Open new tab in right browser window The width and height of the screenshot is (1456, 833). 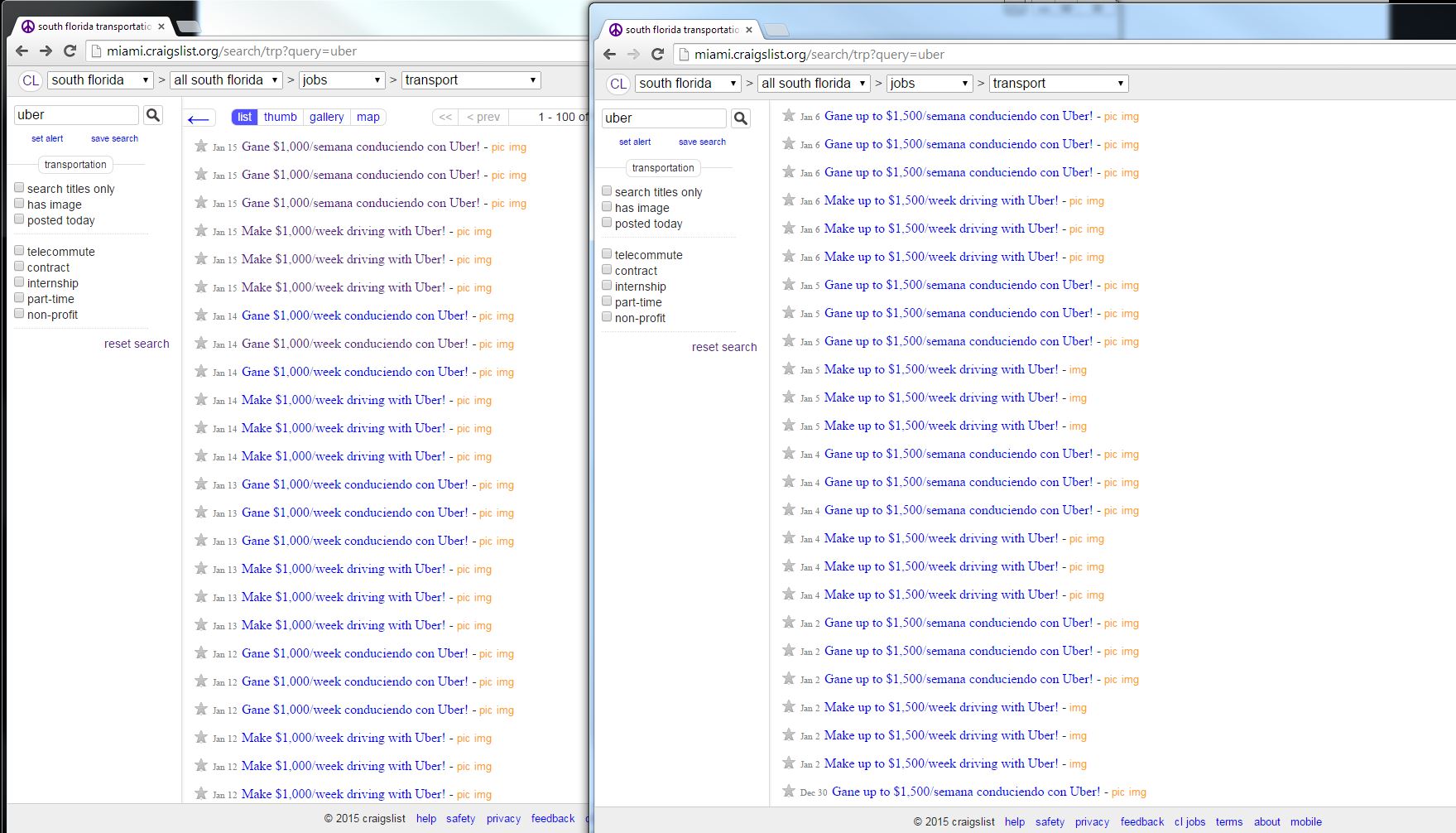point(776,31)
